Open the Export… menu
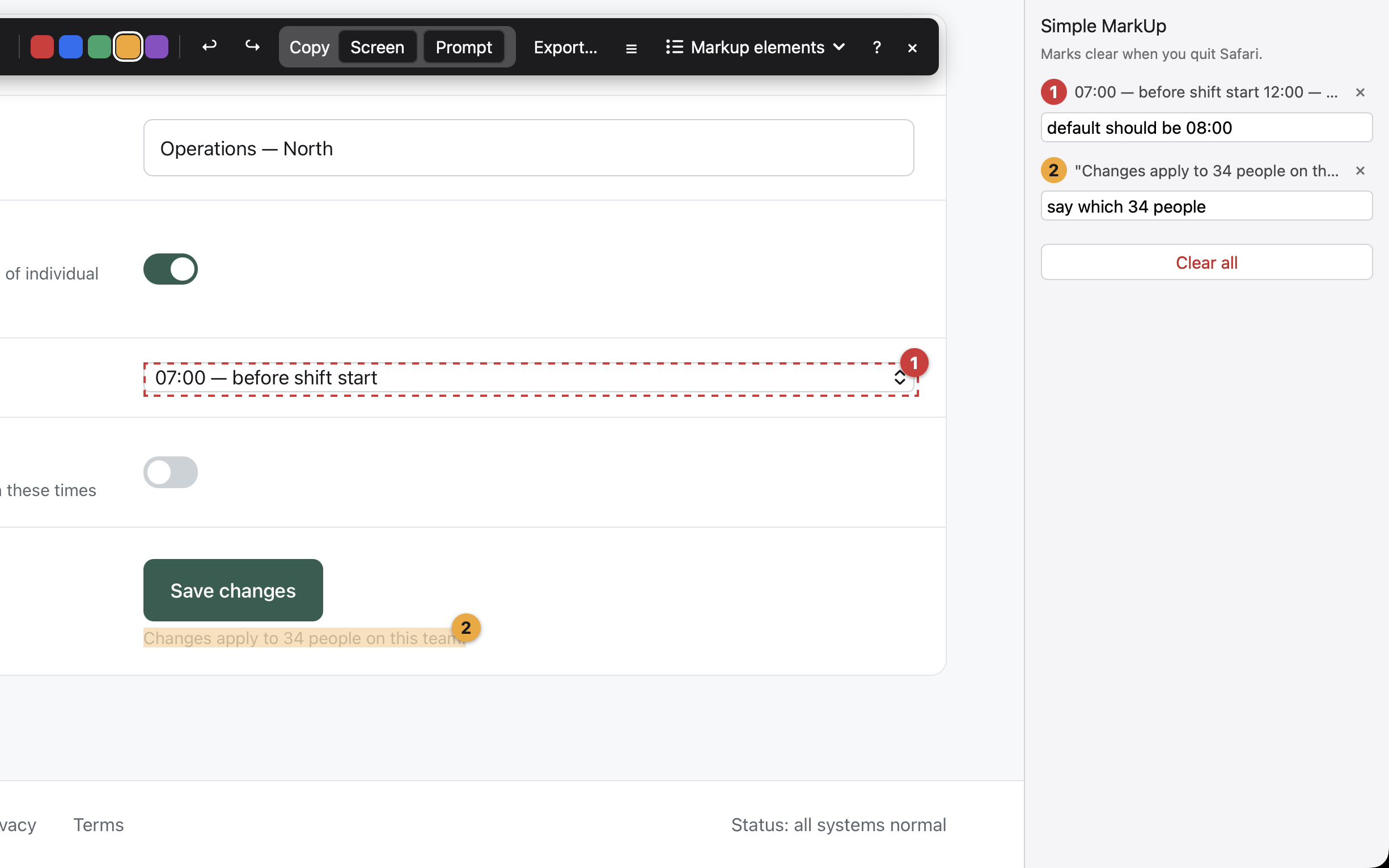The height and width of the screenshot is (868, 1389). click(x=565, y=47)
